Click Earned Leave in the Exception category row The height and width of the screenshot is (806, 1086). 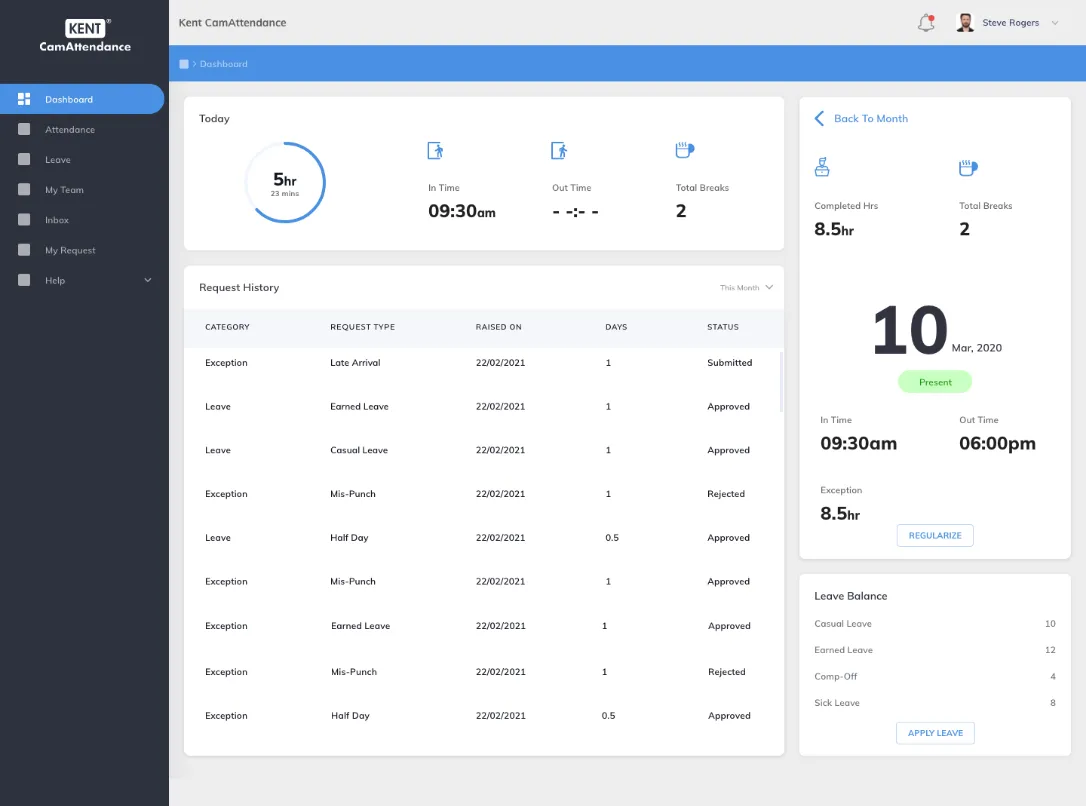coord(360,626)
